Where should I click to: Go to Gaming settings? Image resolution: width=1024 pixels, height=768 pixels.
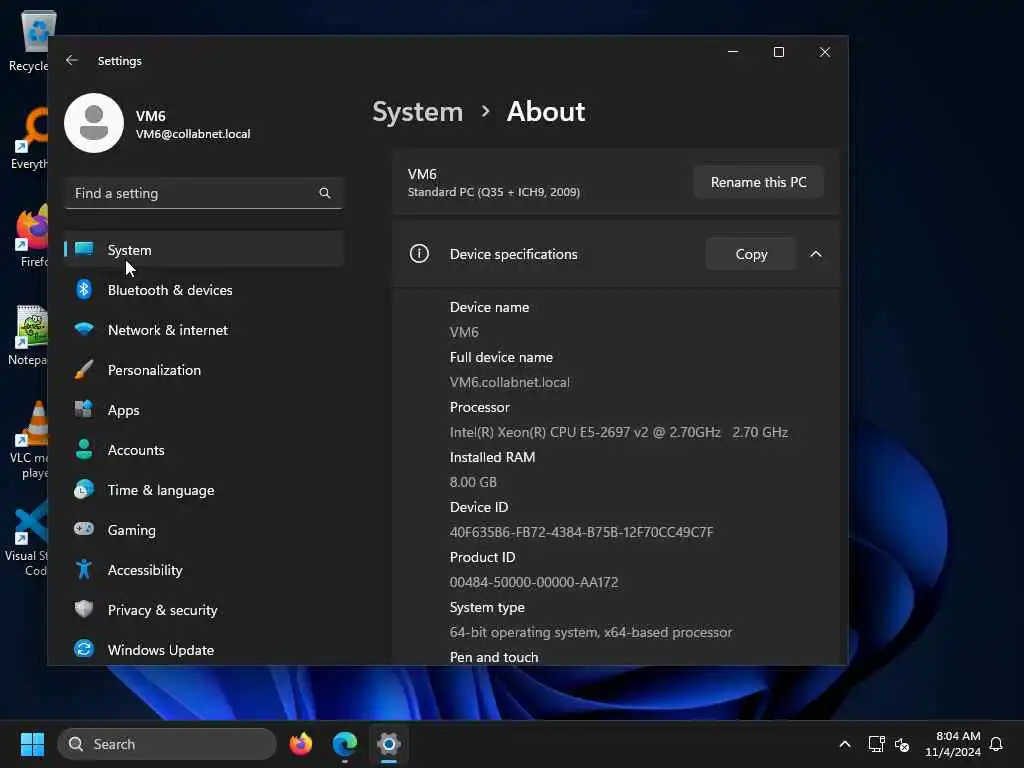tap(204, 529)
